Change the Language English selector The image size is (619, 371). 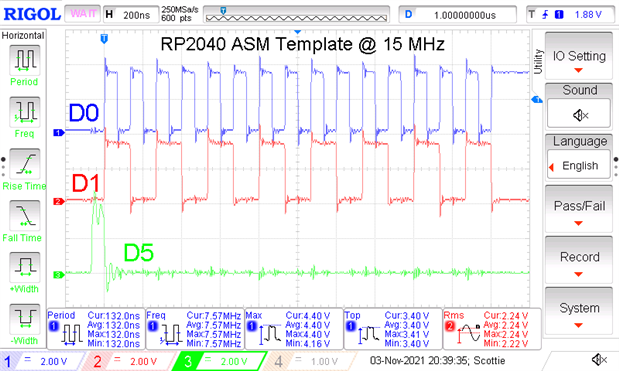[579, 165]
